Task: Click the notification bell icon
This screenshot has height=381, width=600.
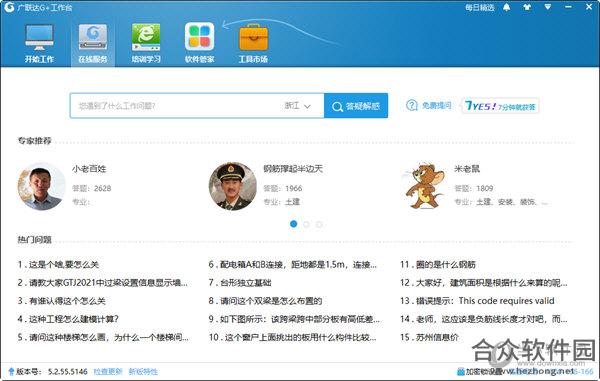Action: [507, 7]
